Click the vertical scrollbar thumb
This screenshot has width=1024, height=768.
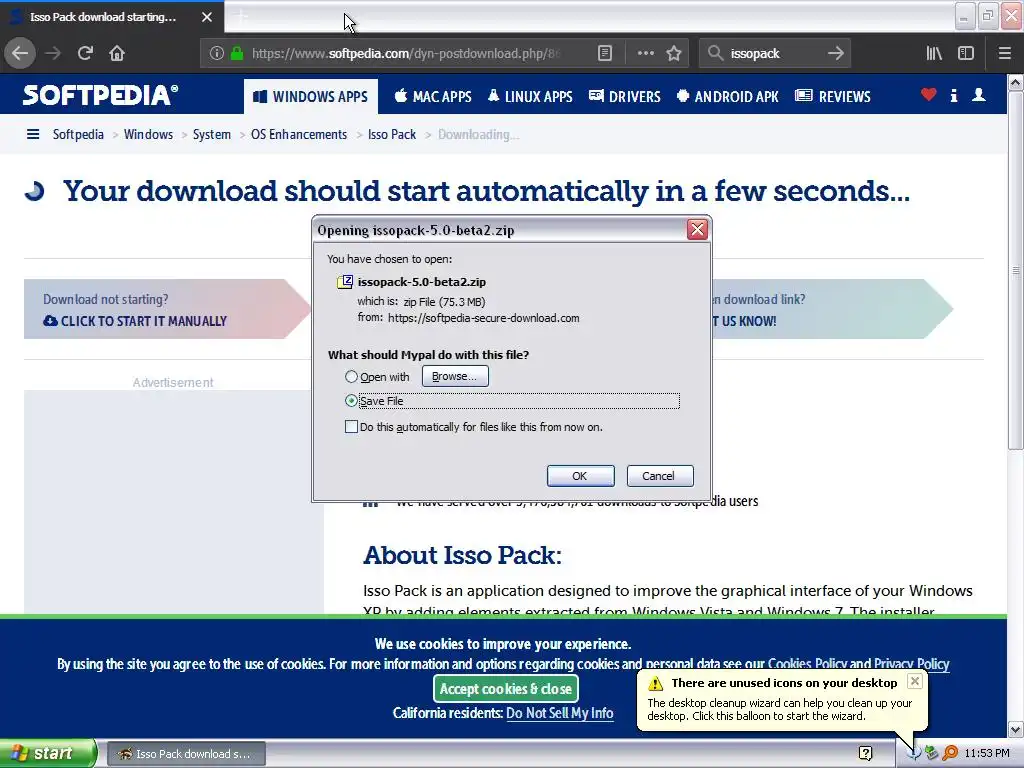point(1016,270)
